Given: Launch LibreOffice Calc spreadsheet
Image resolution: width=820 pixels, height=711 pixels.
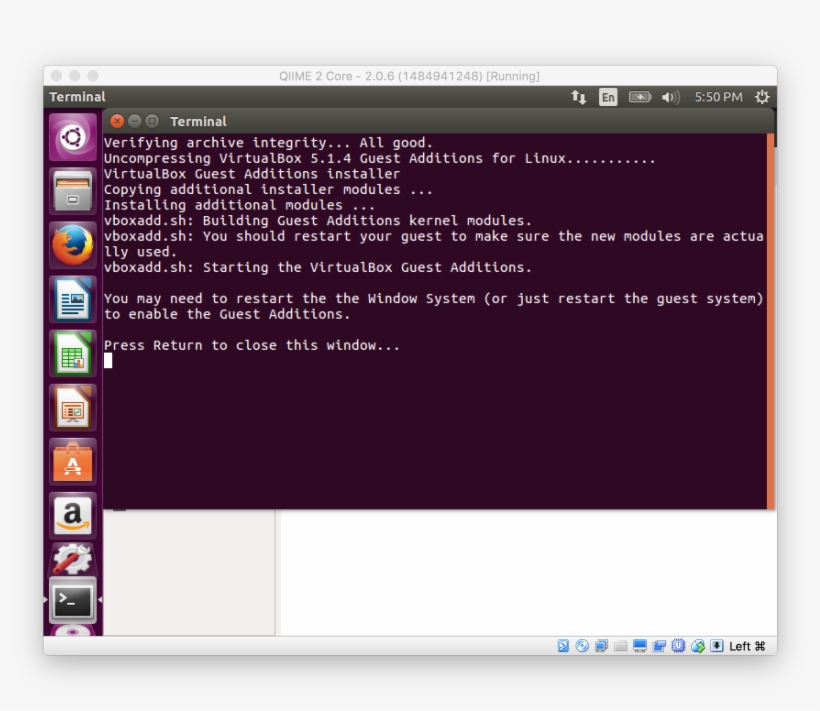Looking at the screenshot, I should tap(73, 354).
